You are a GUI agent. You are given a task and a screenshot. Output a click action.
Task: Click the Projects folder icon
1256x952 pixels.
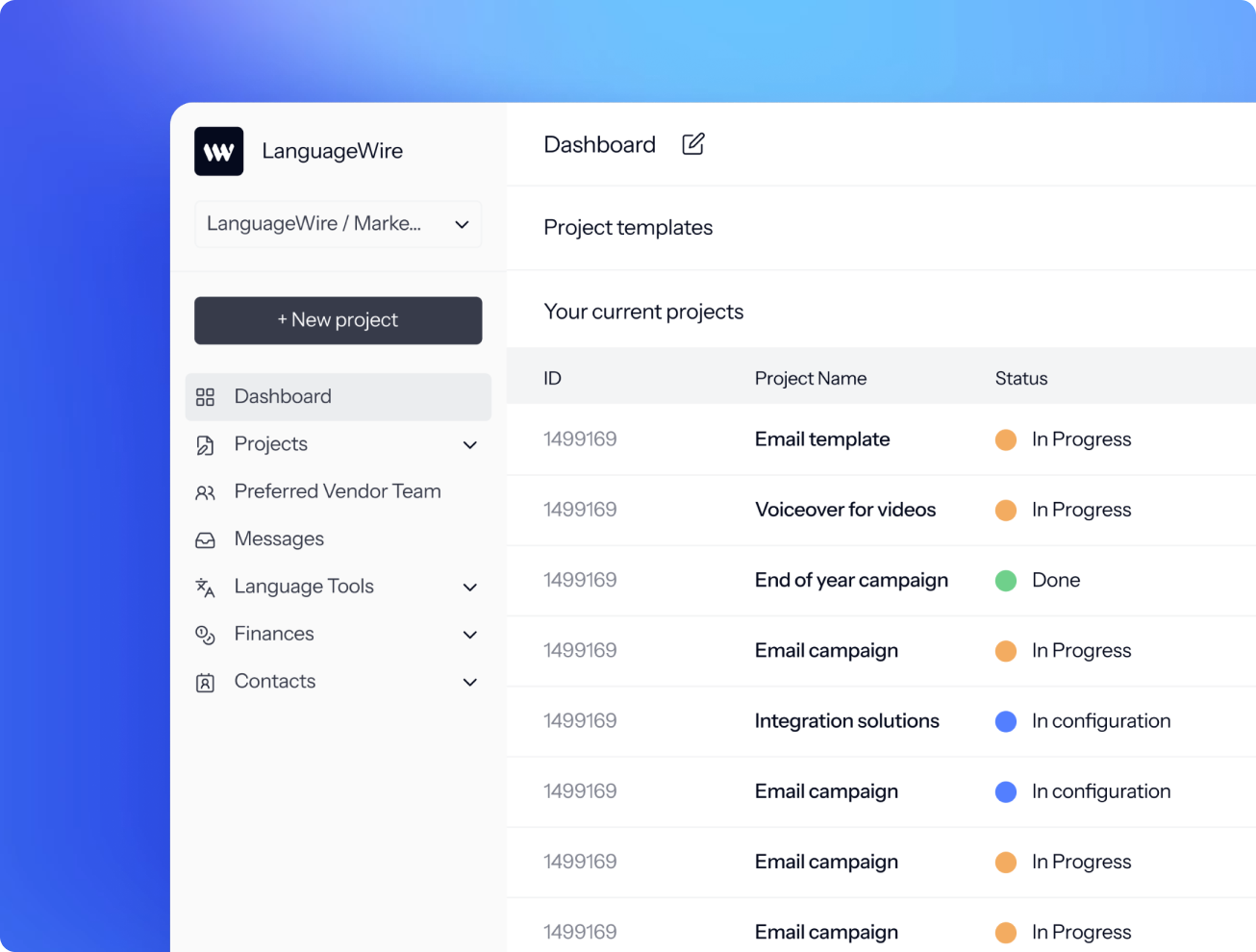[x=205, y=444]
